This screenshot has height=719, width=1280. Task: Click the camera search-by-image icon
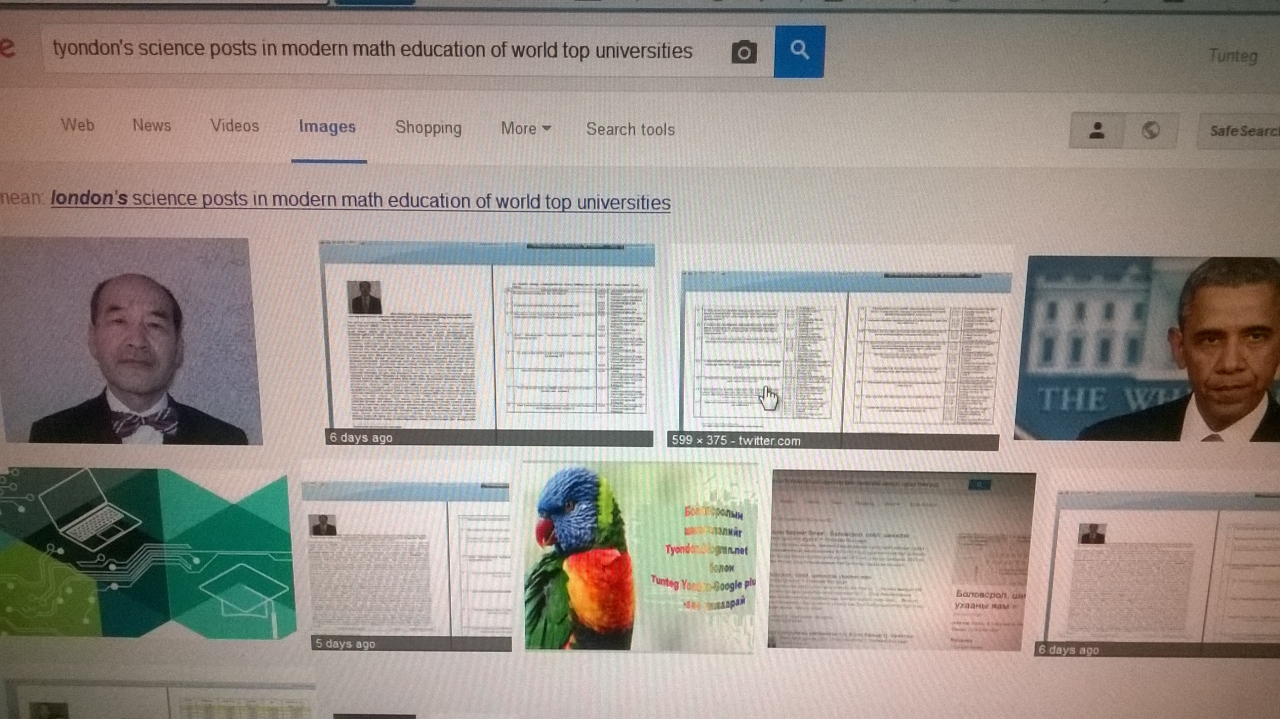coord(744,52)
